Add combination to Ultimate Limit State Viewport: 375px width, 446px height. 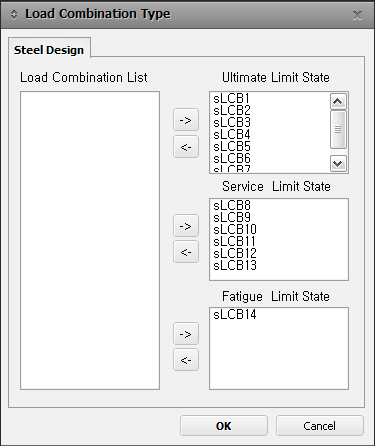click(x=186, y=120)
